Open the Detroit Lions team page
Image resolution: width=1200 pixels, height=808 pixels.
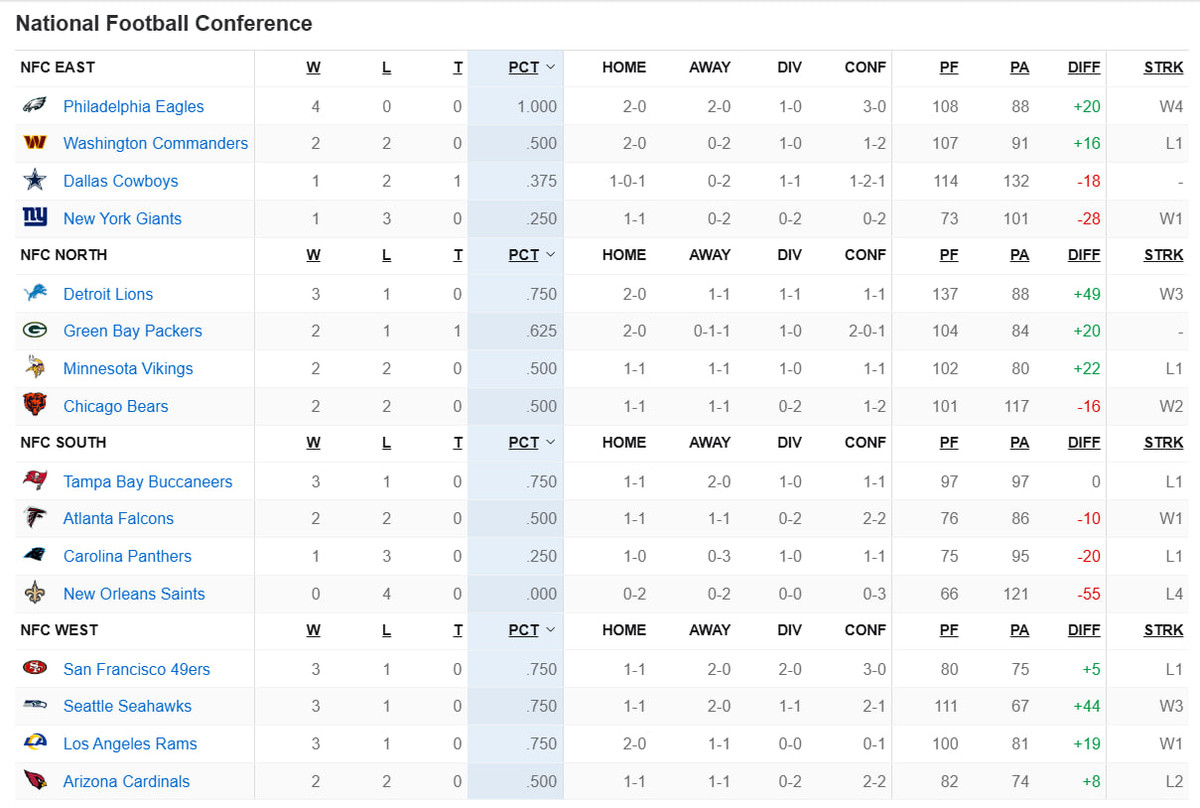108,294
